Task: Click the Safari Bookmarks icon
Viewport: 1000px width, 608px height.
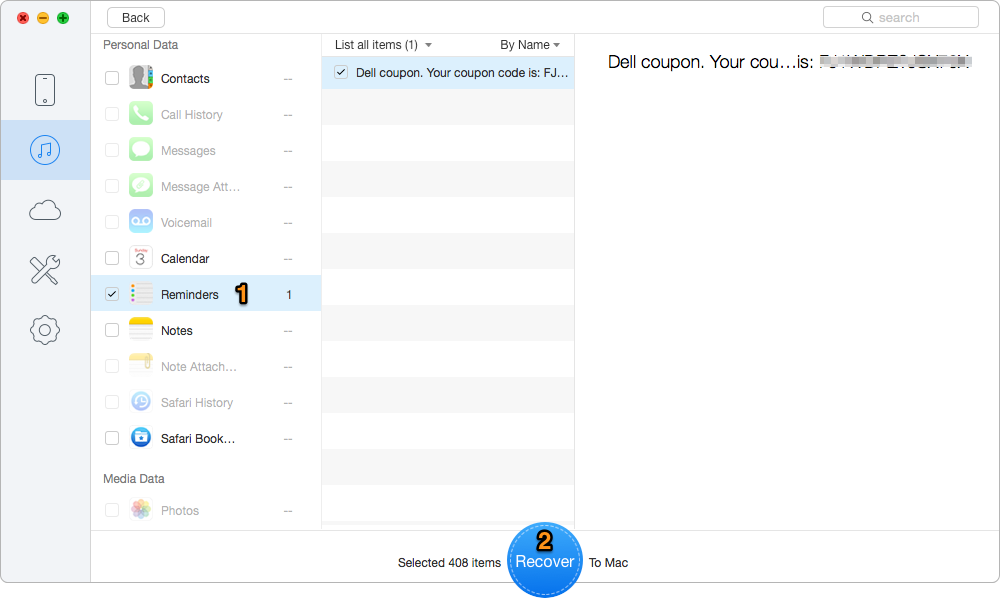Action: [x=141, y=438]
